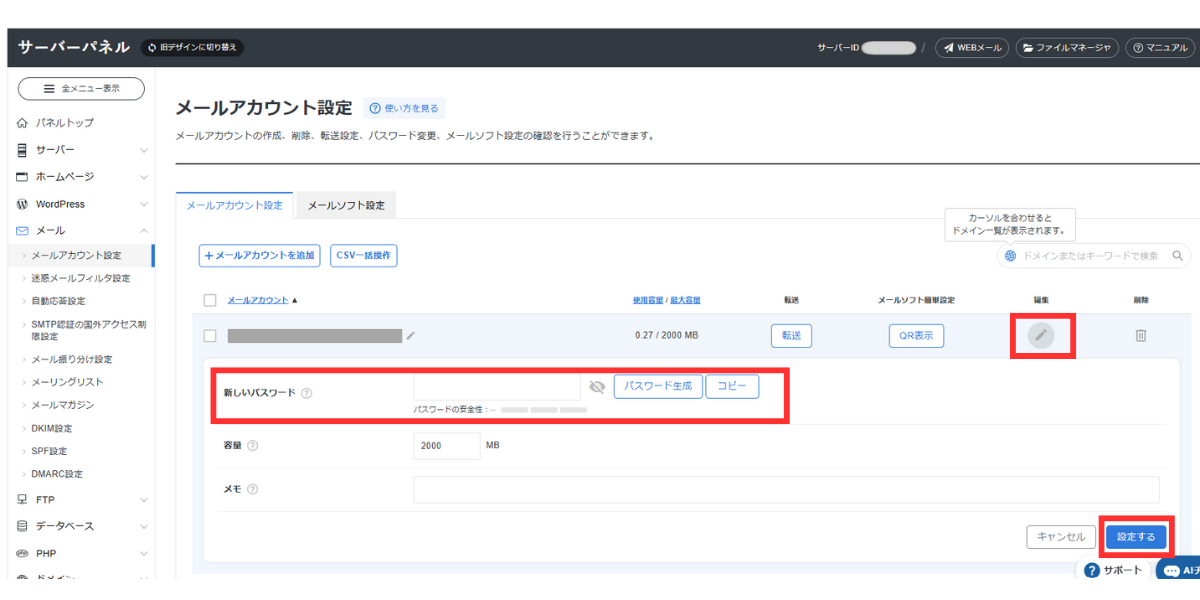Click the パスワード生成 button
Screen dimensions: 1200x600
coord(657,386)
